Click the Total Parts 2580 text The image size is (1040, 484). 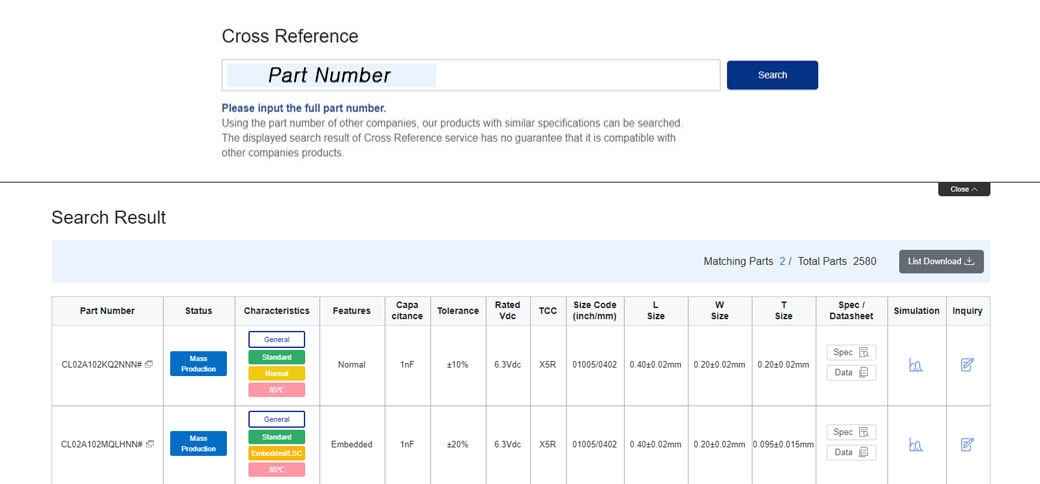pos(837,261)
